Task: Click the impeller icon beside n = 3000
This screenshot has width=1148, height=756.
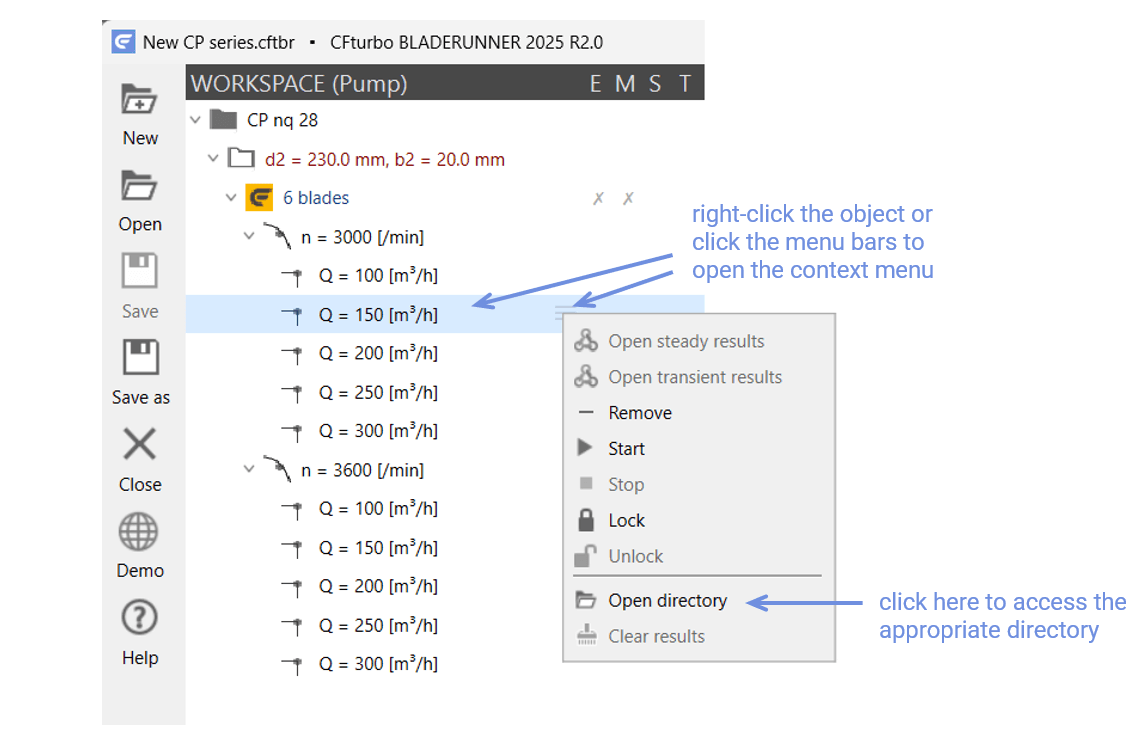Action: (x=278, y=236)
